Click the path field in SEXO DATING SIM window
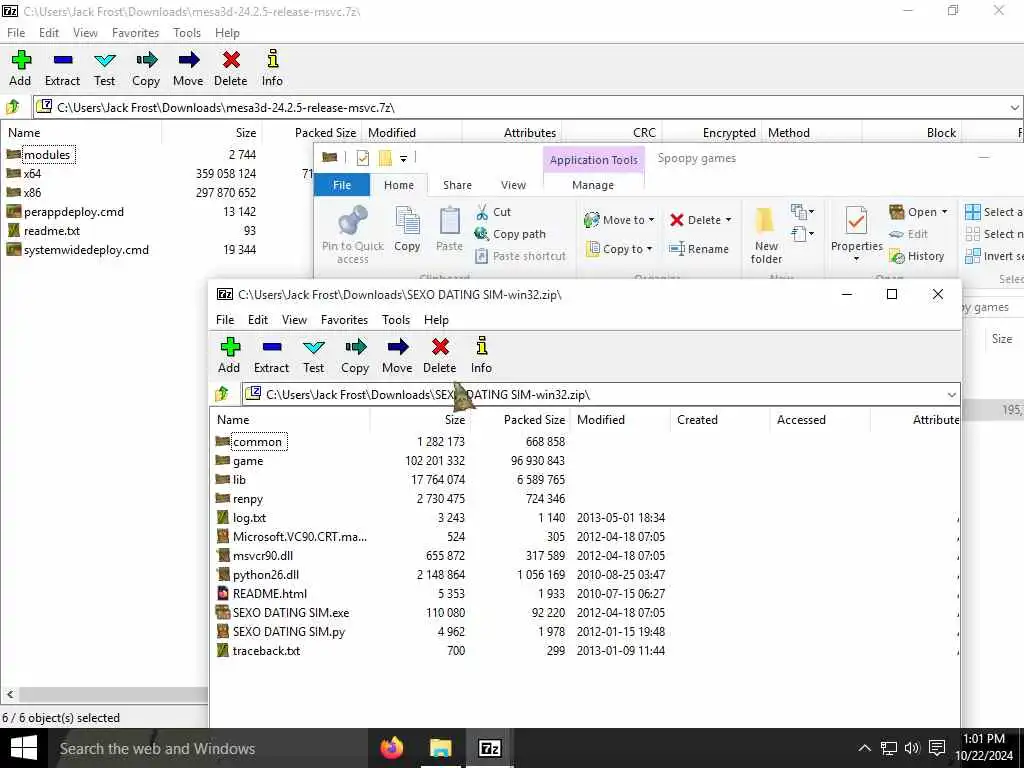Image resolution: width=1024 pixels, height=768 pixels. point(601,394)
